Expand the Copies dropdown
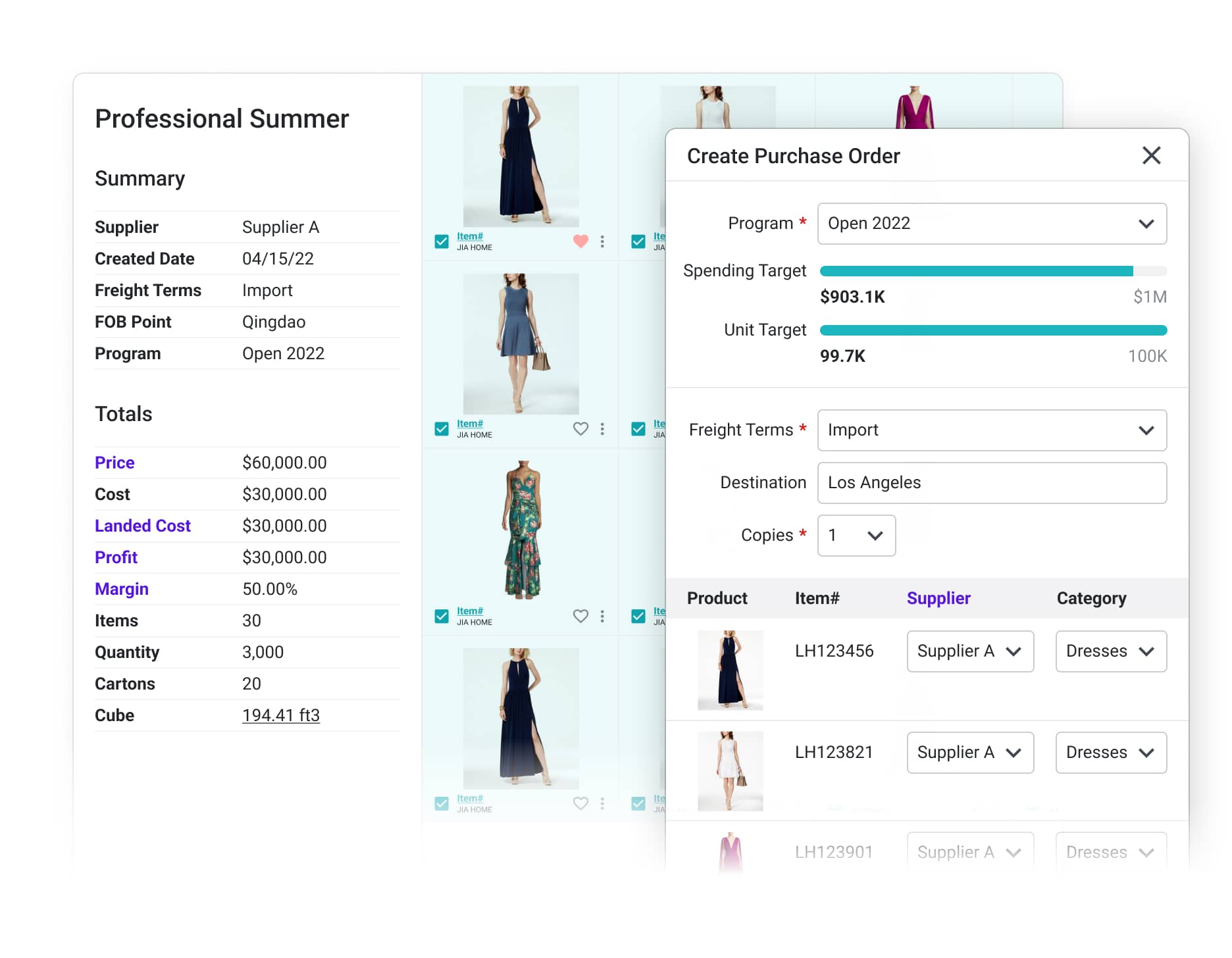This screenshot has width=1232, height=958. point(856,536)
